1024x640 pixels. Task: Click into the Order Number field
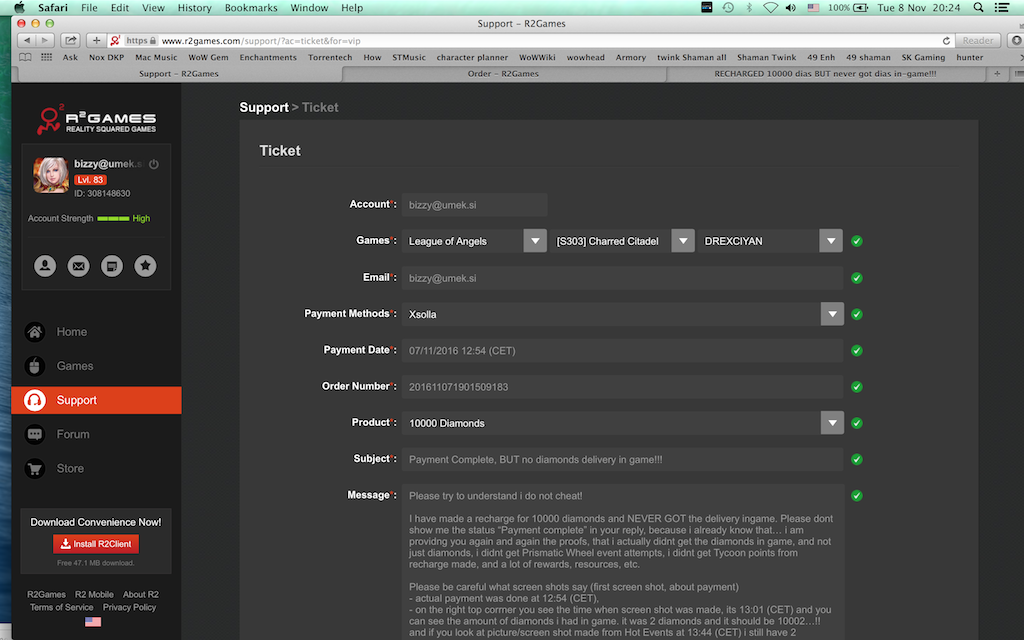(x=622, y=387)
